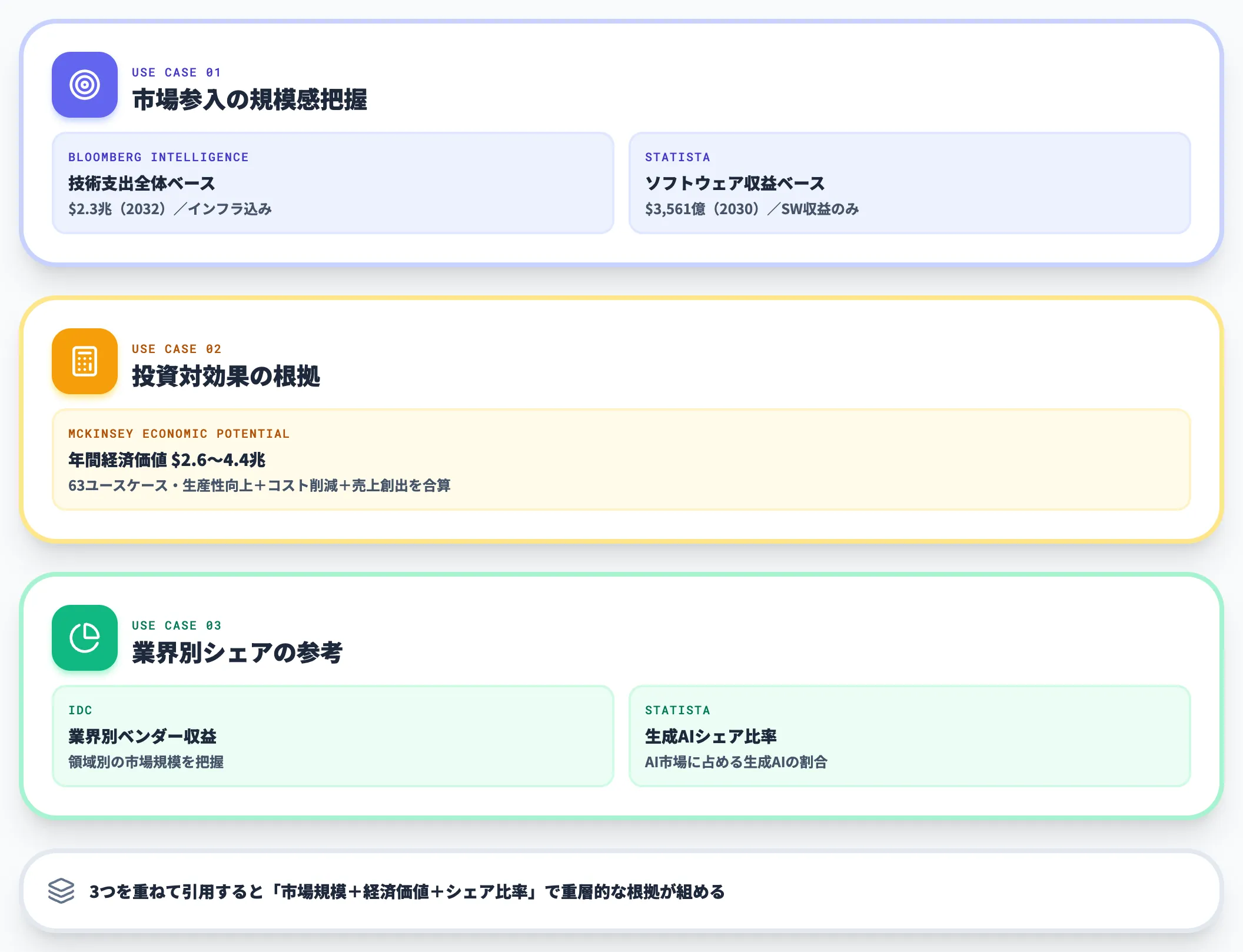Click the text '技術支出全体ベース'

point(142,183)
